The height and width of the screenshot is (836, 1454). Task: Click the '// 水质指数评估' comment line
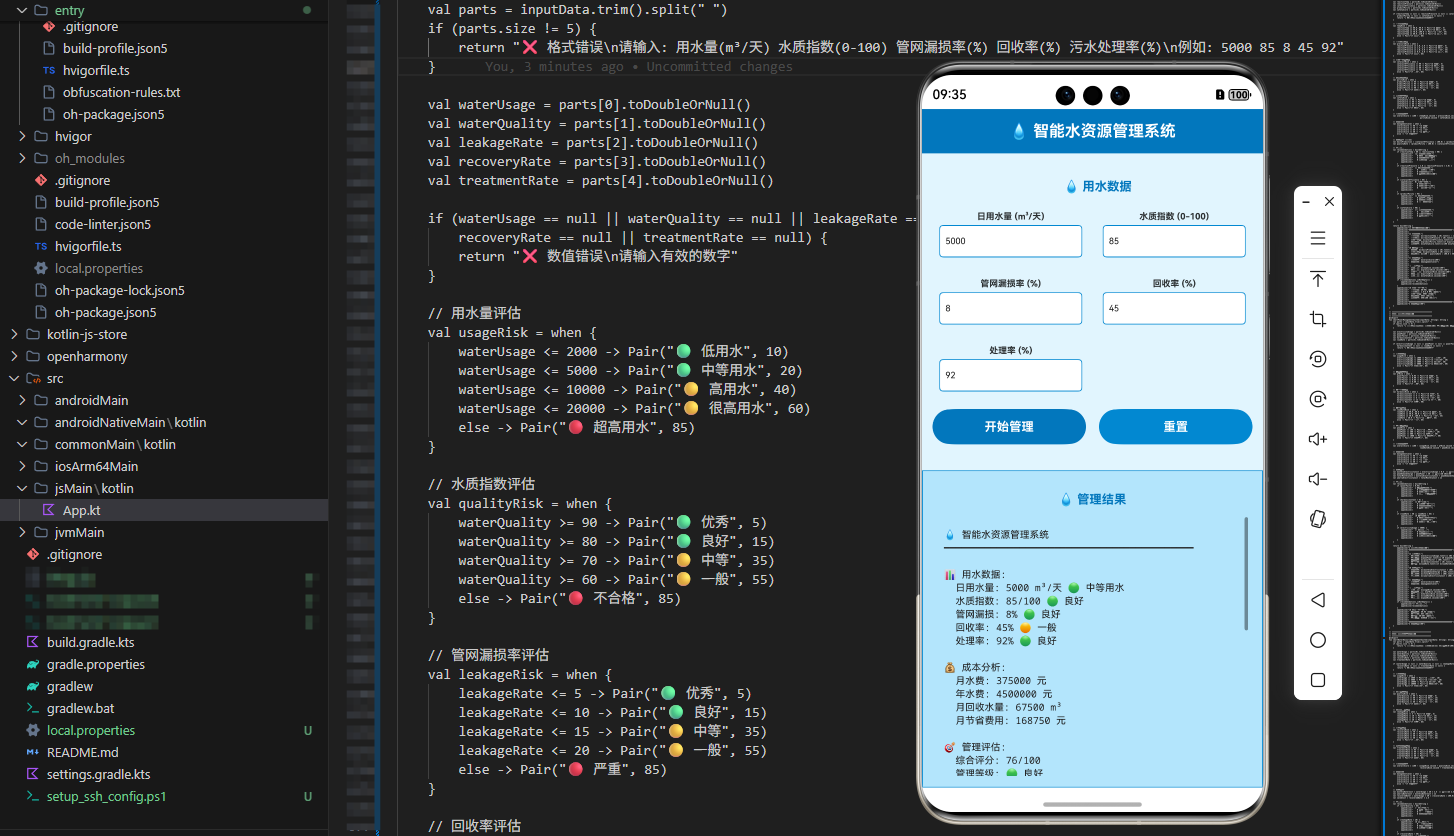481,484
